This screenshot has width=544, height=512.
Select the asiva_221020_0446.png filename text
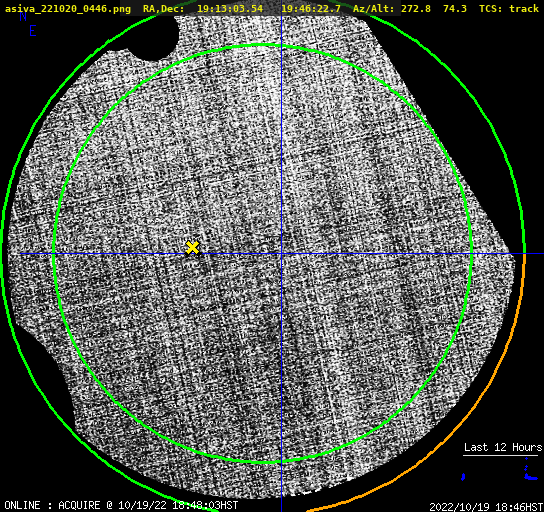(68, 8)
